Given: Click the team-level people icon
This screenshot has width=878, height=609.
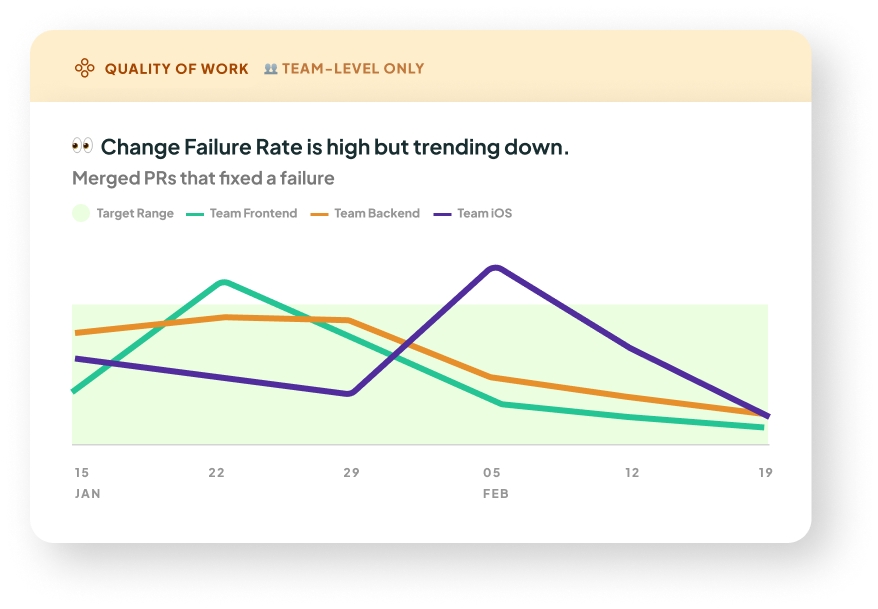Looking at the screenshot, I should click(270, 69).
